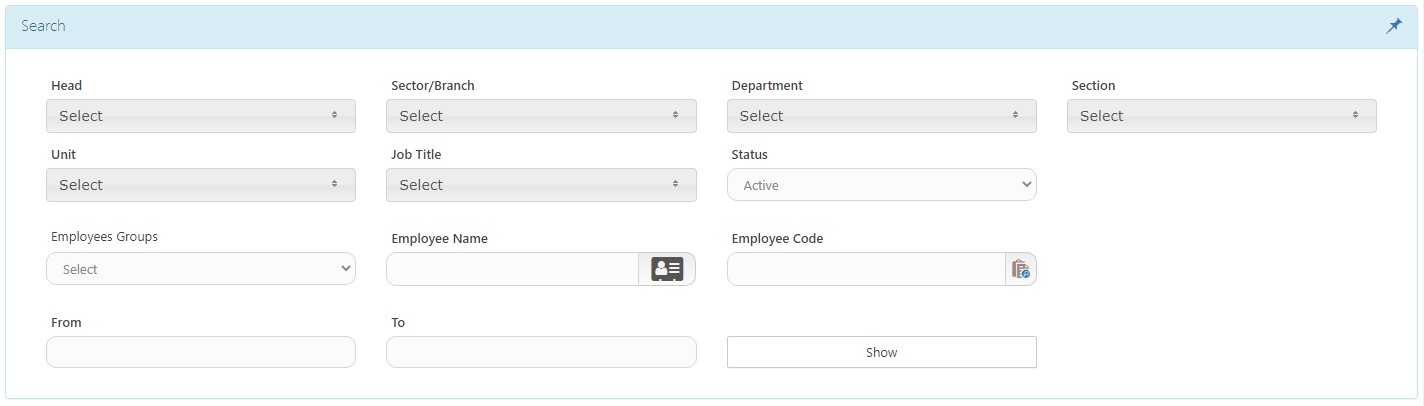The height and width of the screenshot is (406, 1424).
Task: Change the Status dropdown from Active
Action: [x=882, y=185]
